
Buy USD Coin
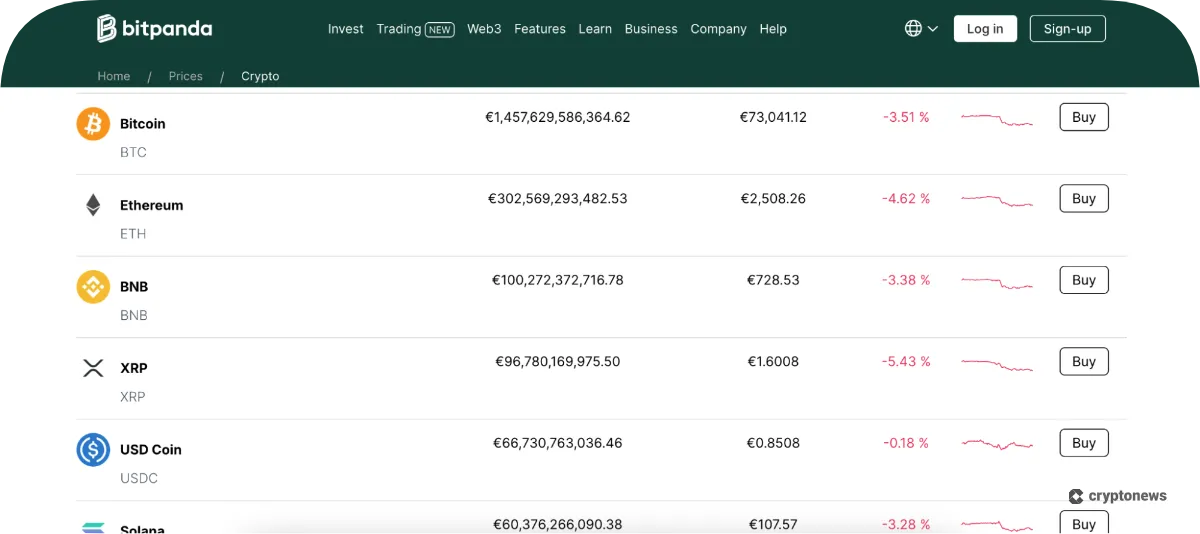[1084, 443]
